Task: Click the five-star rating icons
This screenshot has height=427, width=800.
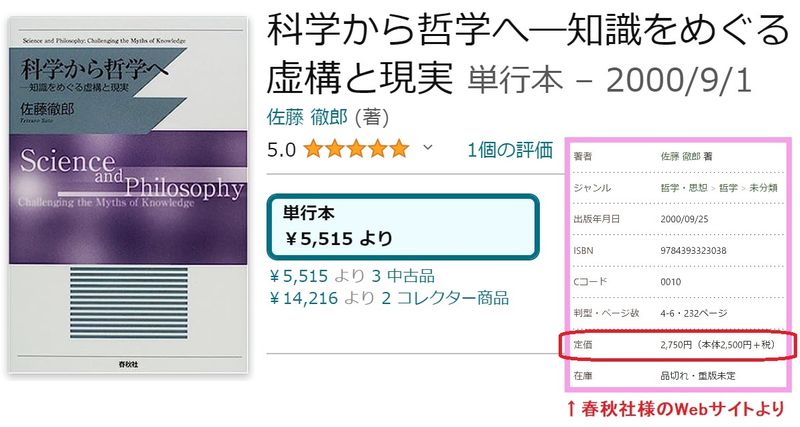Action: coord(356,149)
